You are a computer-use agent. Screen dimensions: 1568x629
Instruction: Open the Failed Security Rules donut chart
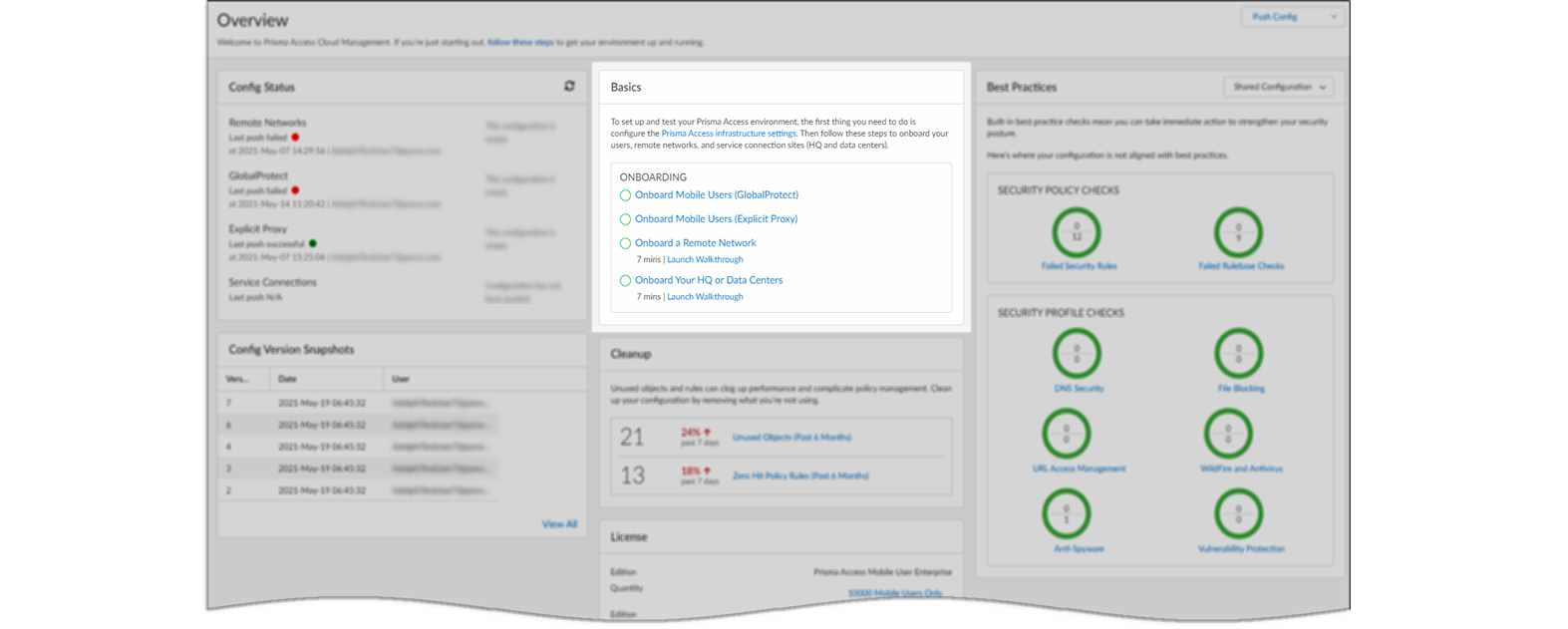(x=1077, y=232)
